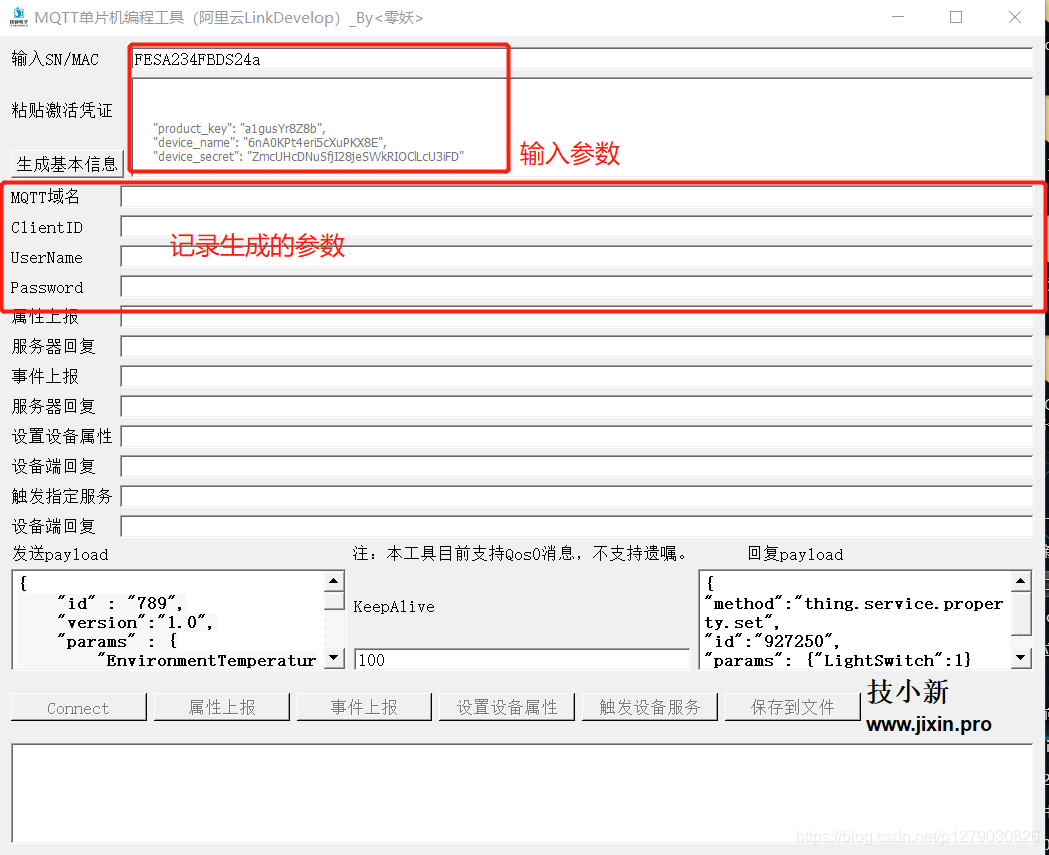Click inside the 回复payload text box

pos(855,620)
